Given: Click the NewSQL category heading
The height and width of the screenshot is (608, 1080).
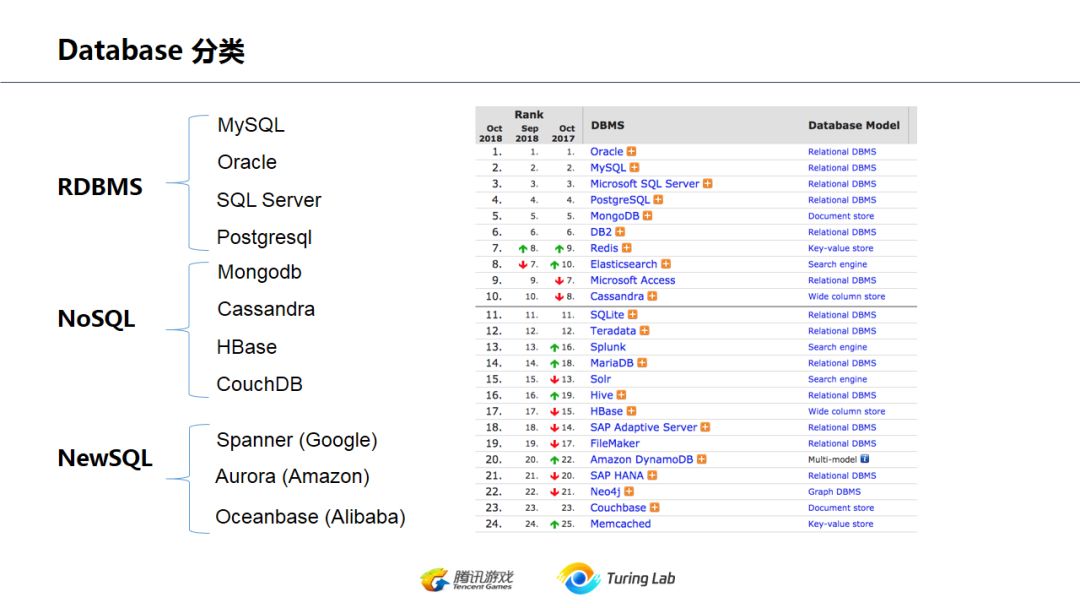Looking at the screenshot, I should pyautogui.click(x=105, y=458).
